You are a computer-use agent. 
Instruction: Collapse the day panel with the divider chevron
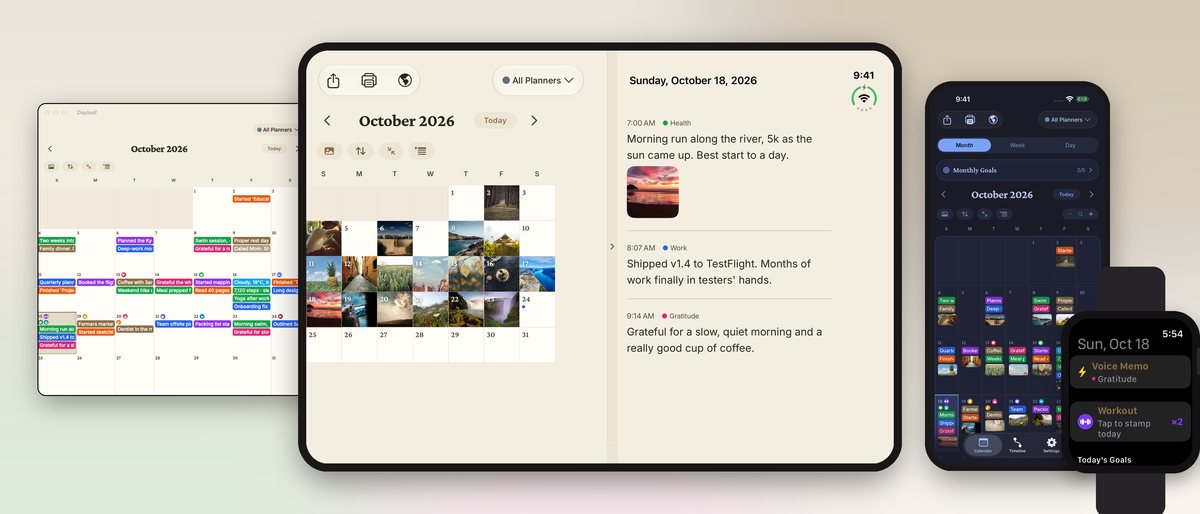[612, 246]
